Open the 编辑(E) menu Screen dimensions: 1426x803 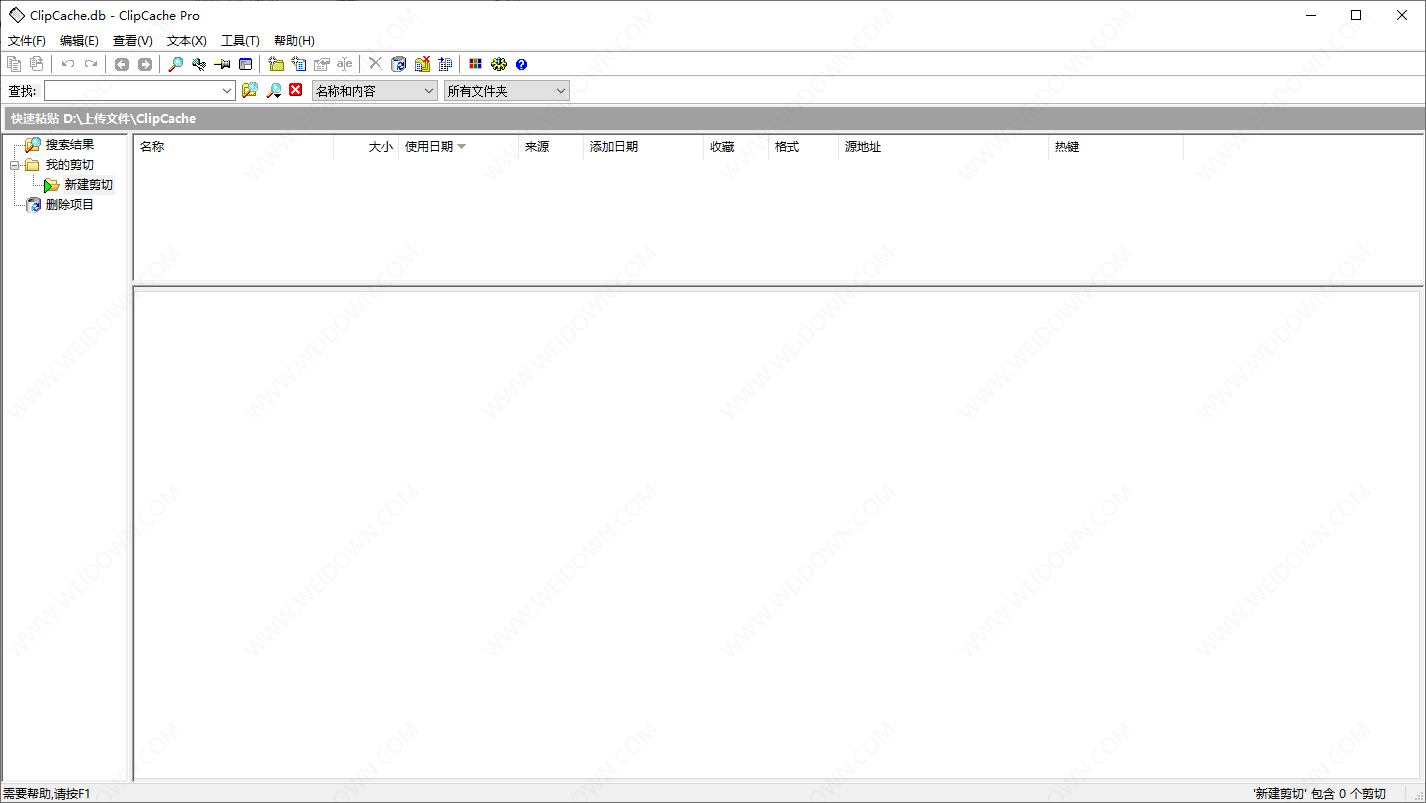point(79,41)
